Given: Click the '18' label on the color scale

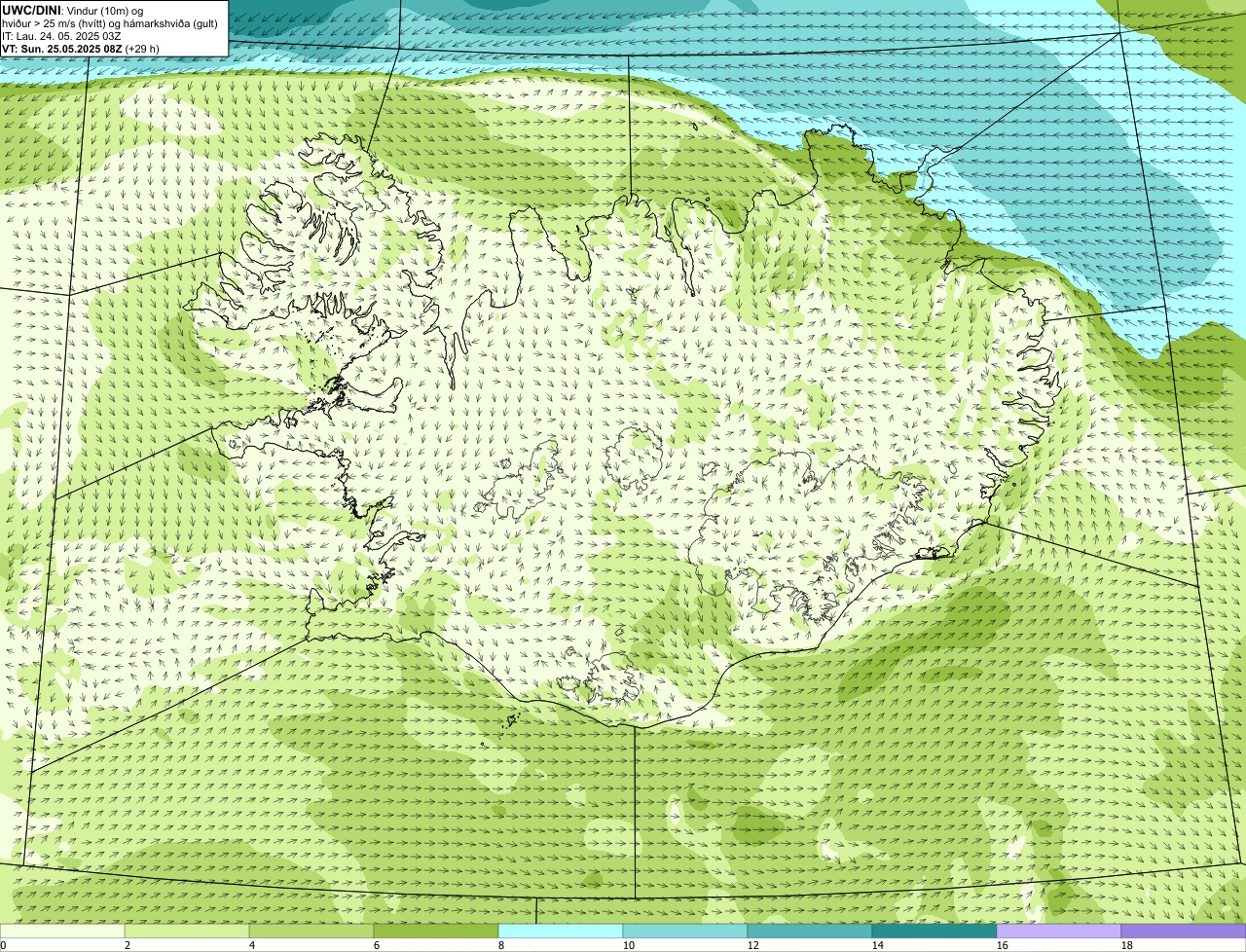Looking at the screenshot, I should point(1127,945).
